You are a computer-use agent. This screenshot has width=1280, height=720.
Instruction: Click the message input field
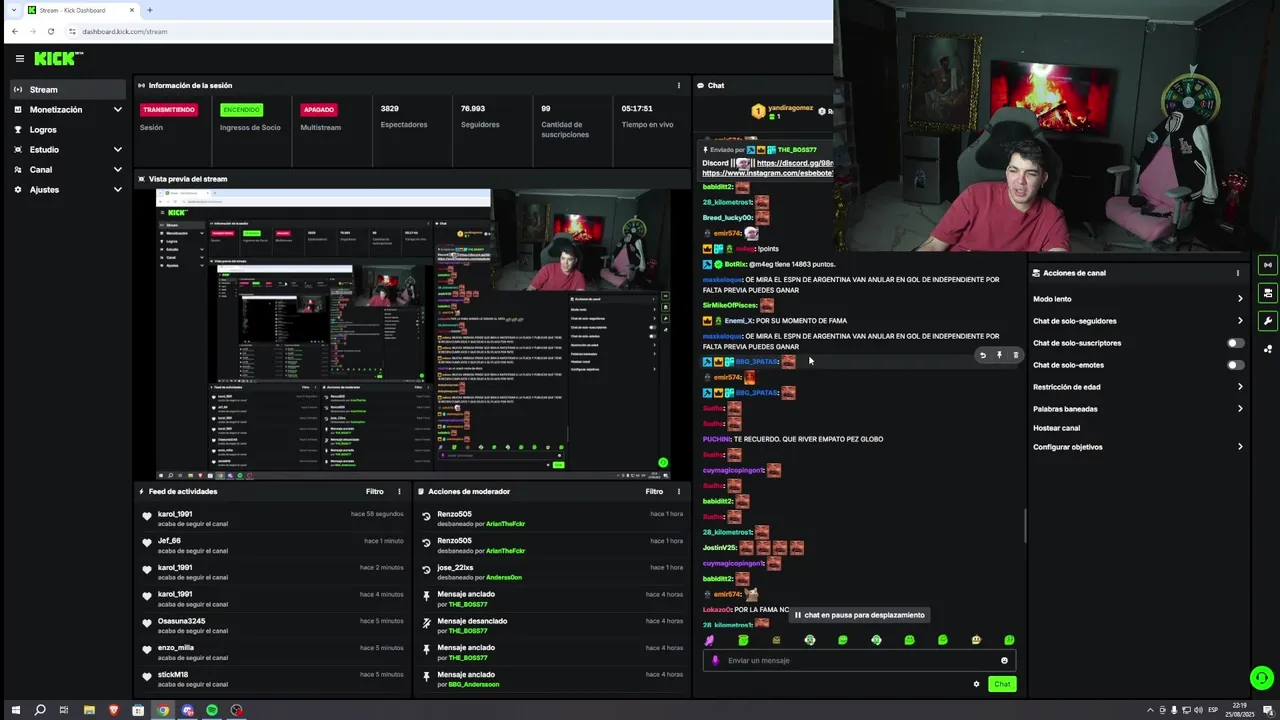click(858, 660)
